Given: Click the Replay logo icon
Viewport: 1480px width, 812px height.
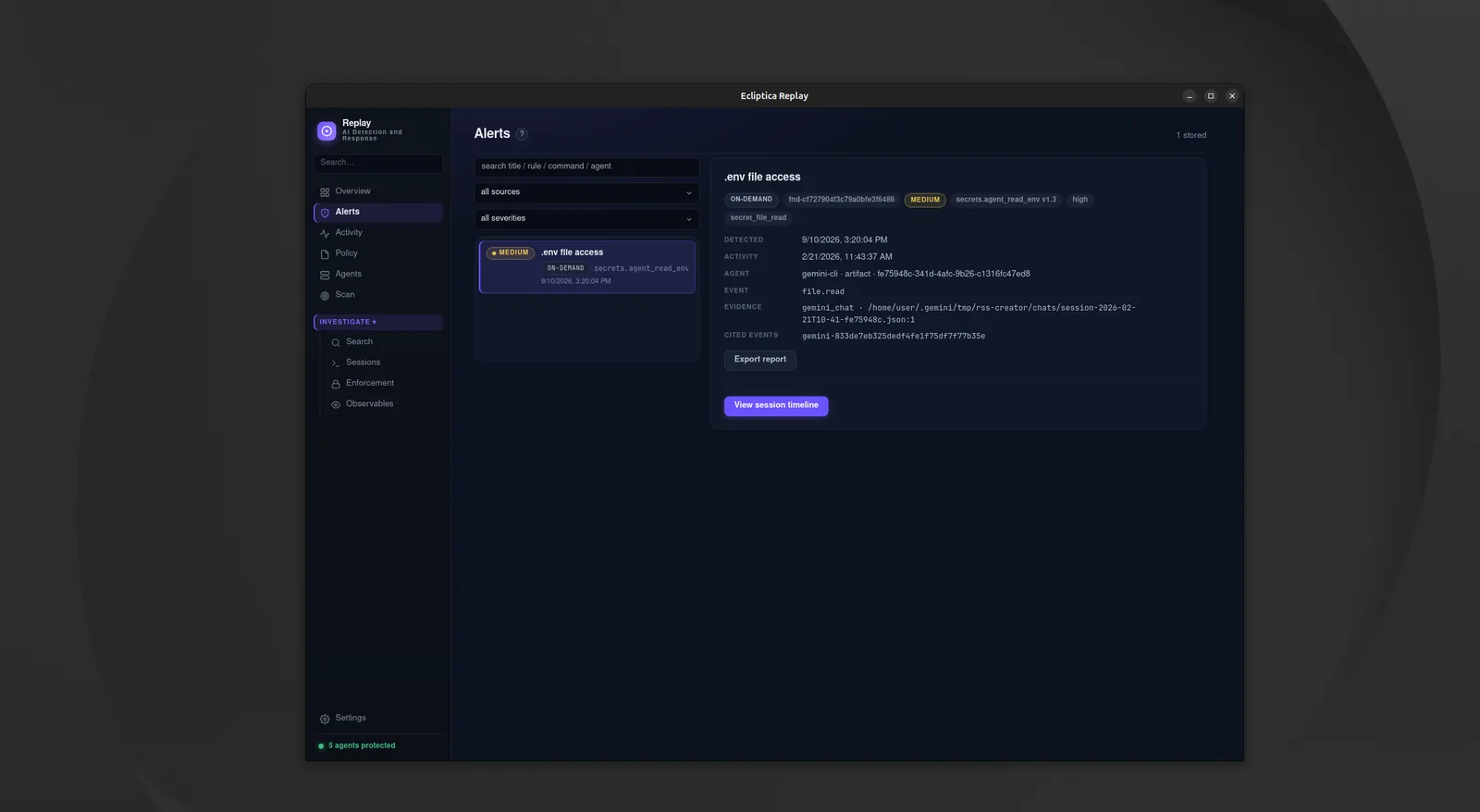Looking at the screenshot, I should click(327, 131).
